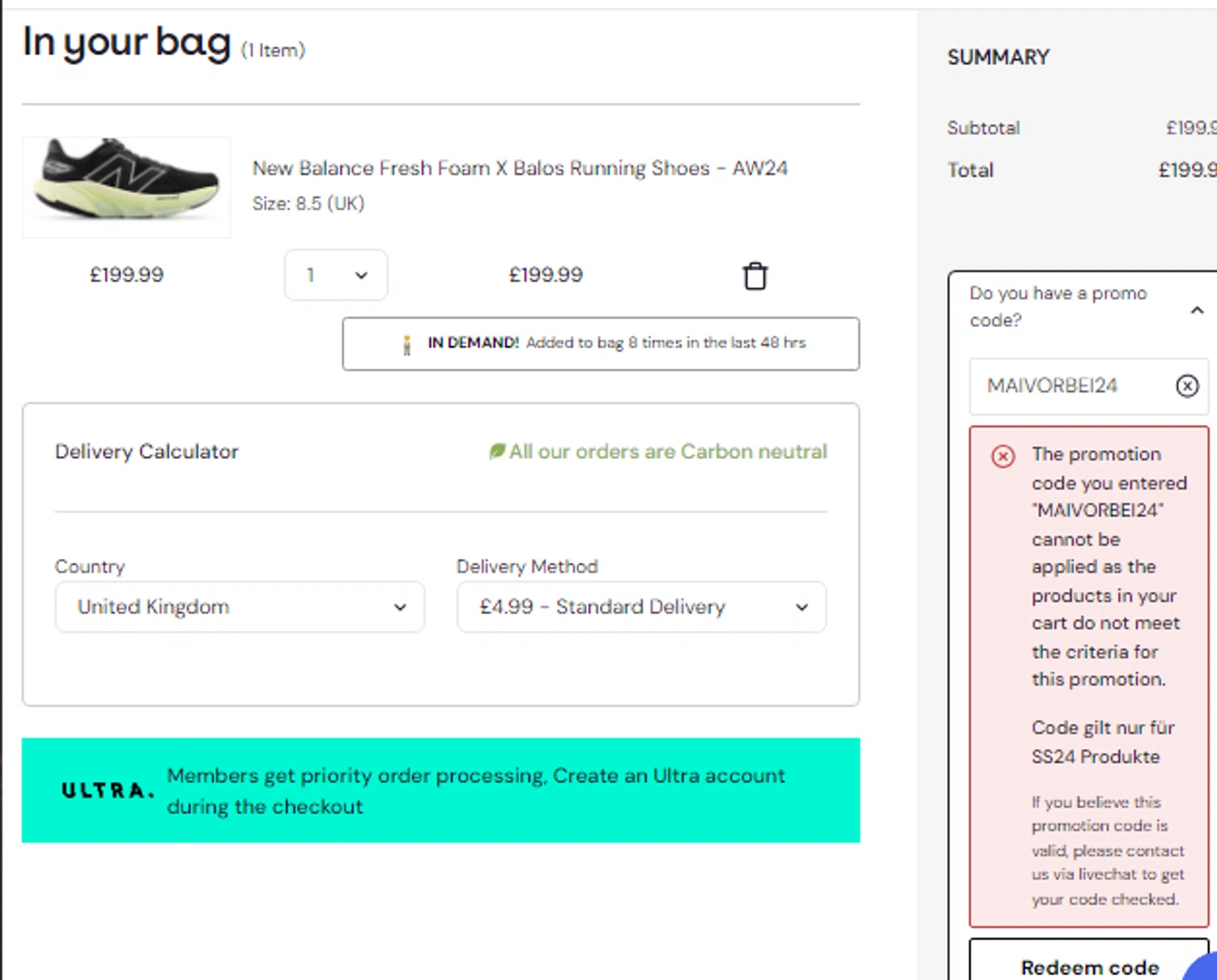Click 'All our orders are Carbon neutral' text

668,451
